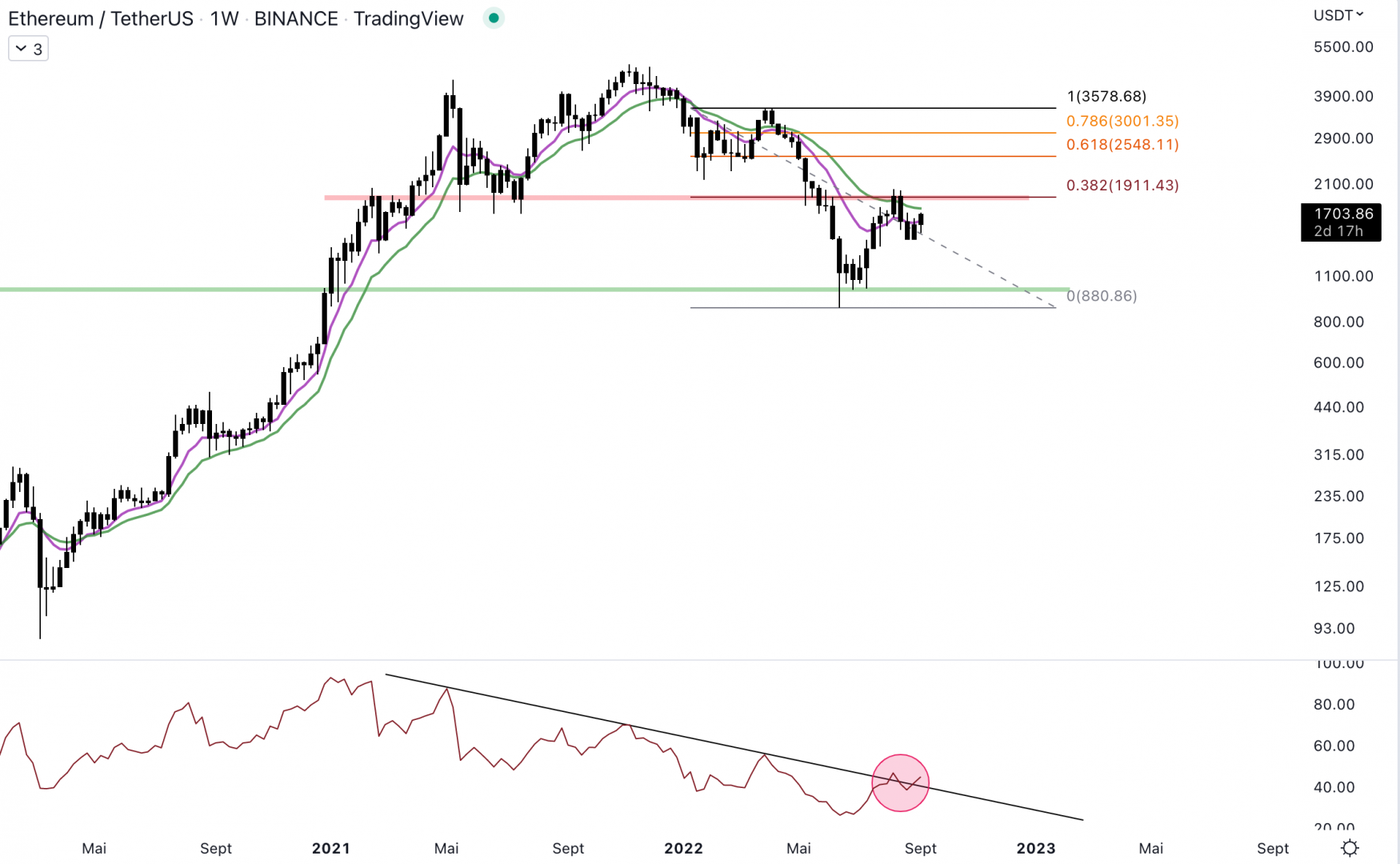
Task: Click the Ethereum / TetherUS symbol title
Action: pos(101,18)
